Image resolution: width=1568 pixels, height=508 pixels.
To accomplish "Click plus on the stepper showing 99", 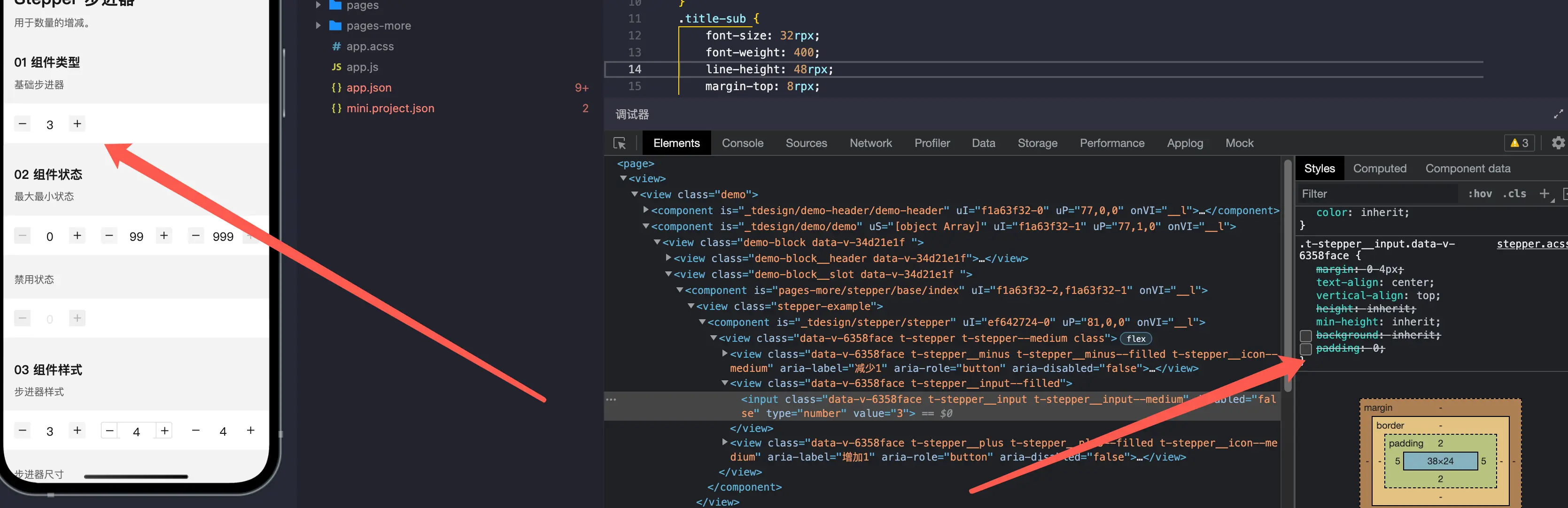I will pos(164,235).
